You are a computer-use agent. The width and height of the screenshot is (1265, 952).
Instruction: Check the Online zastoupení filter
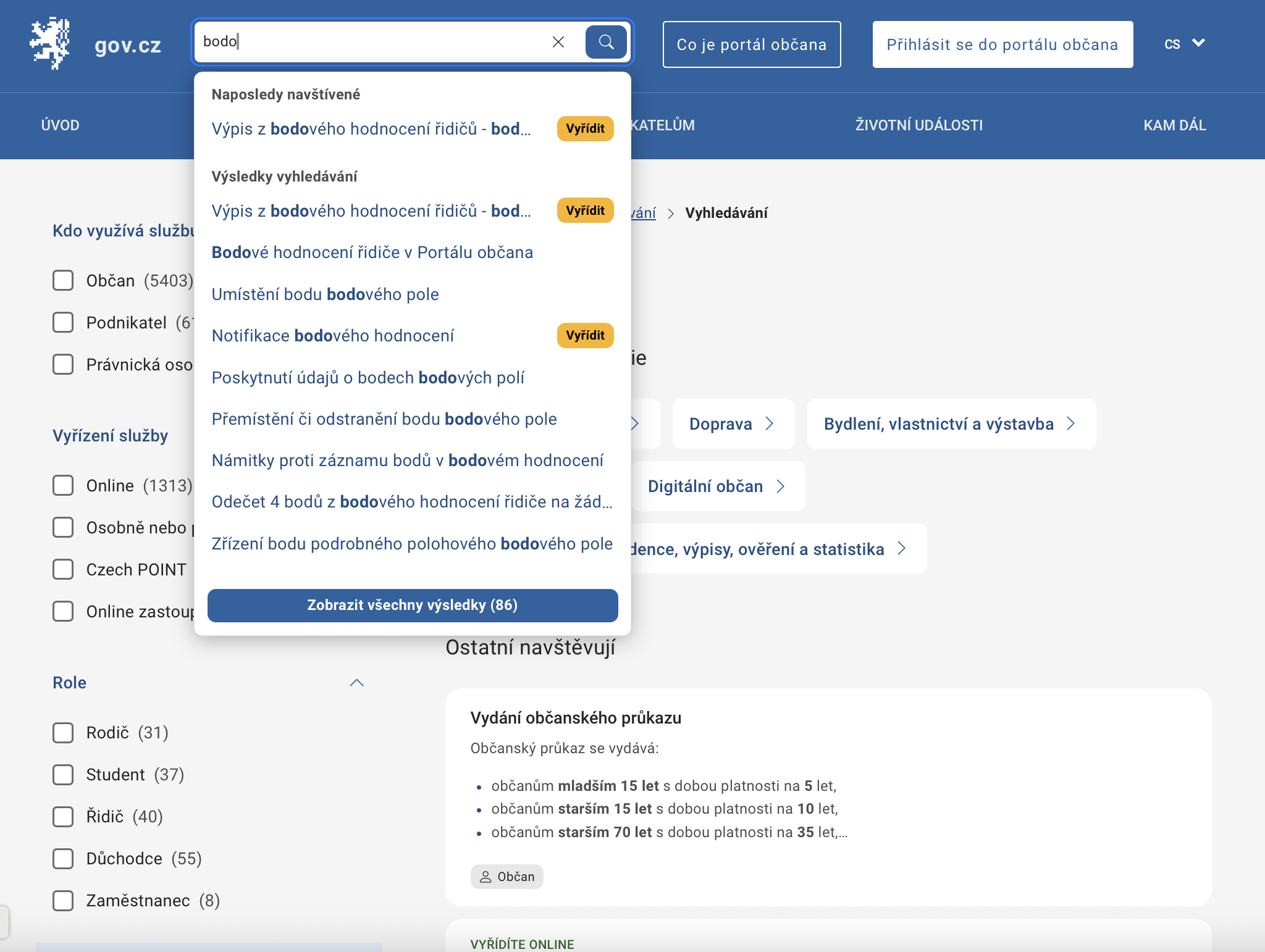coord(63,611)
